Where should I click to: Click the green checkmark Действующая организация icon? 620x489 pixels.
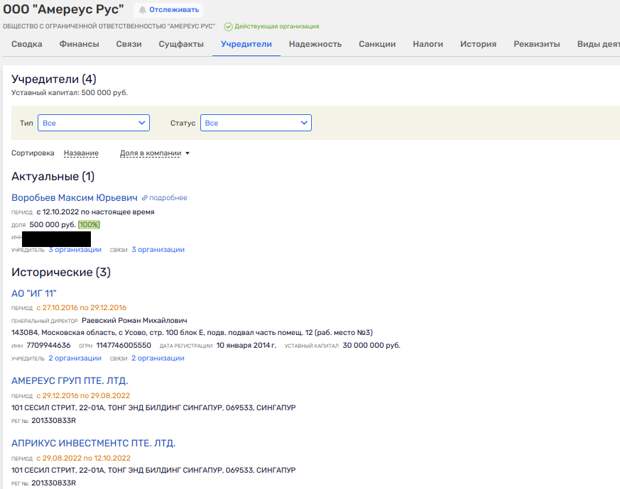pyautogui.click(x=228, y=26)
